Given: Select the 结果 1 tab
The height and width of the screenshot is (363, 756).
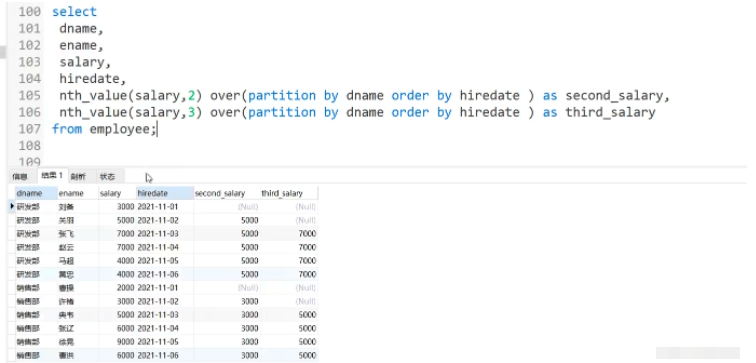Looking at the screenshot, I should pos(52,176).
